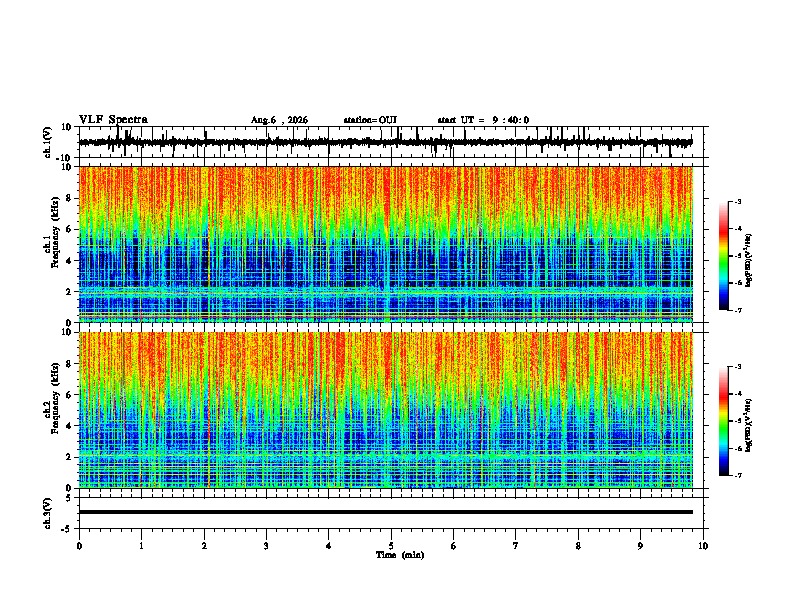Click the ch.1 "Frequency (kHz)" axis label

point(55,232)
